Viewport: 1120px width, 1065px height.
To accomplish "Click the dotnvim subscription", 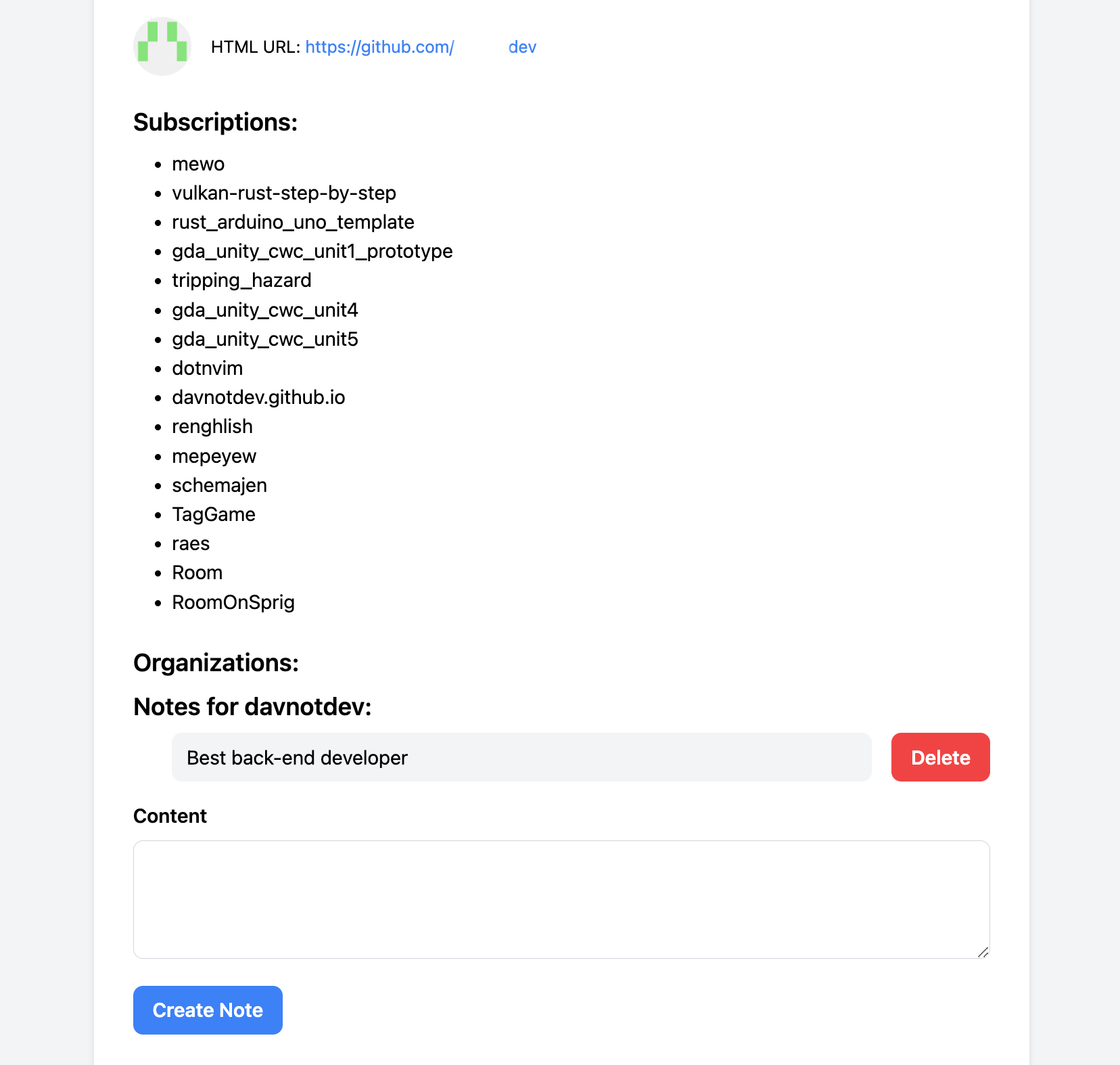I will point(207,368).
